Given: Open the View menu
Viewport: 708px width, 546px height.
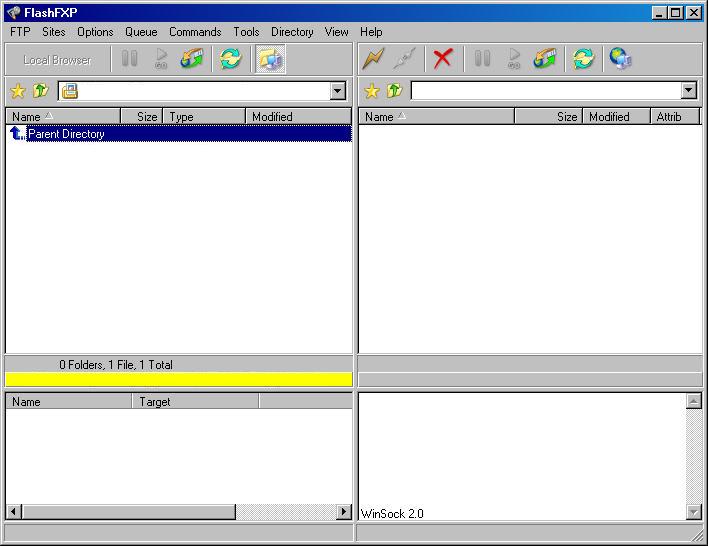Looking at the screenshot, I should [x=336, y=32].
